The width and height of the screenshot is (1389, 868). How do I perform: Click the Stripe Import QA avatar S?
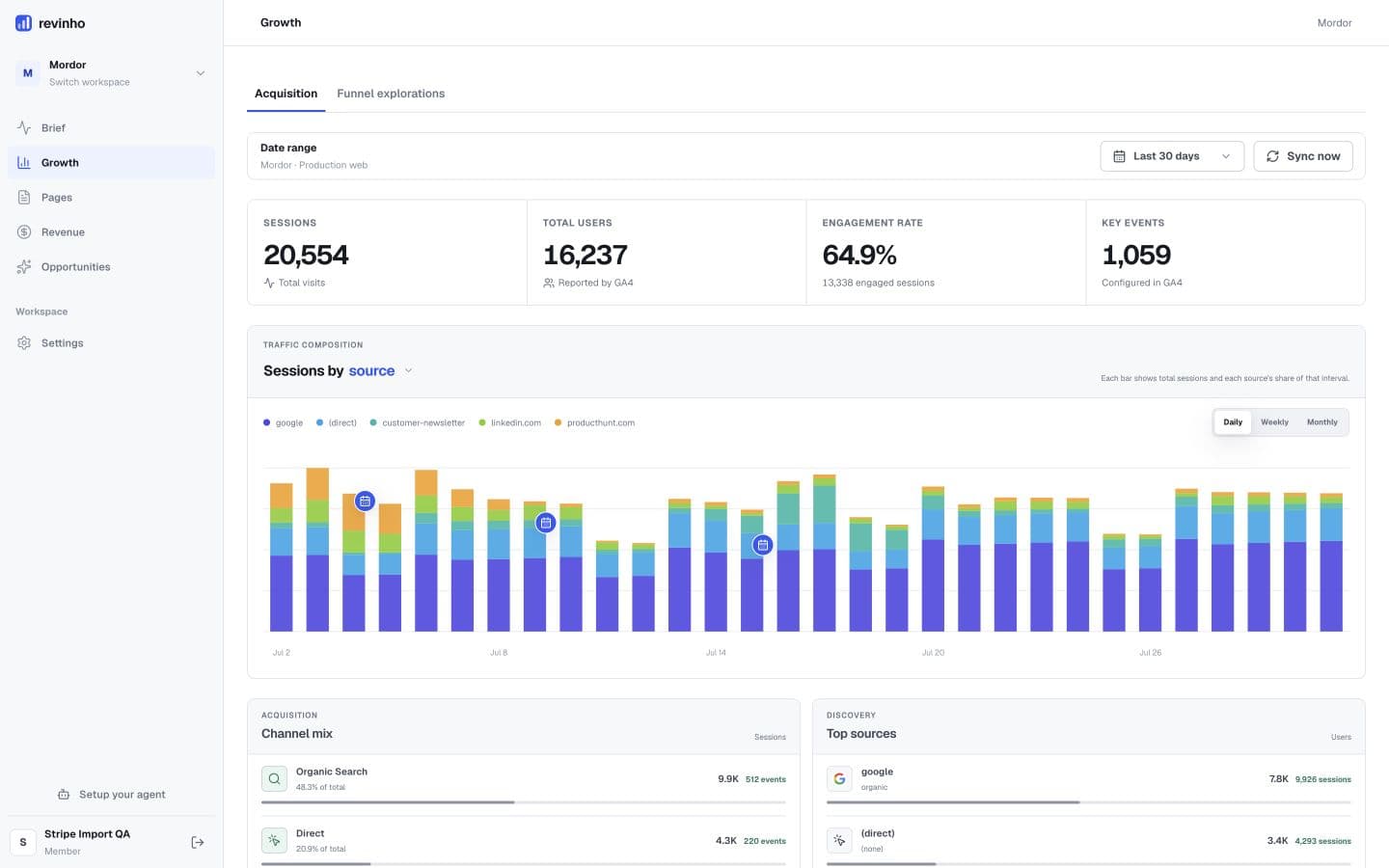point(23,842)
